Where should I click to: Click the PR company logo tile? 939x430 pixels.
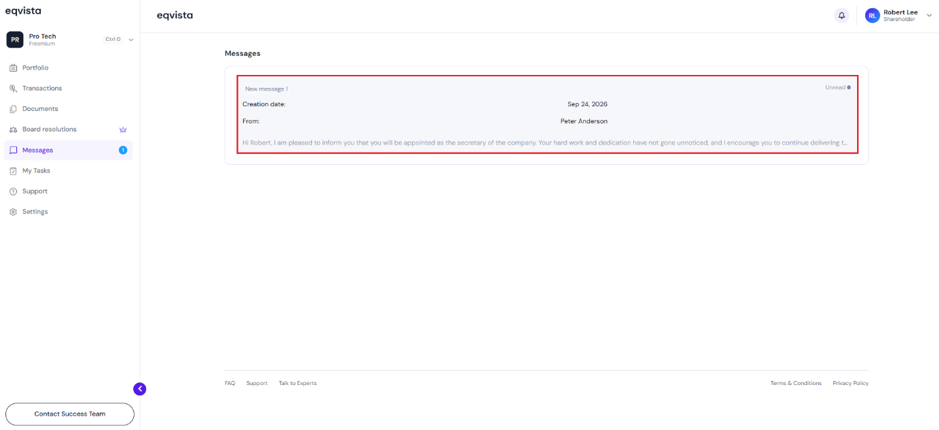[x=14, y=40]
